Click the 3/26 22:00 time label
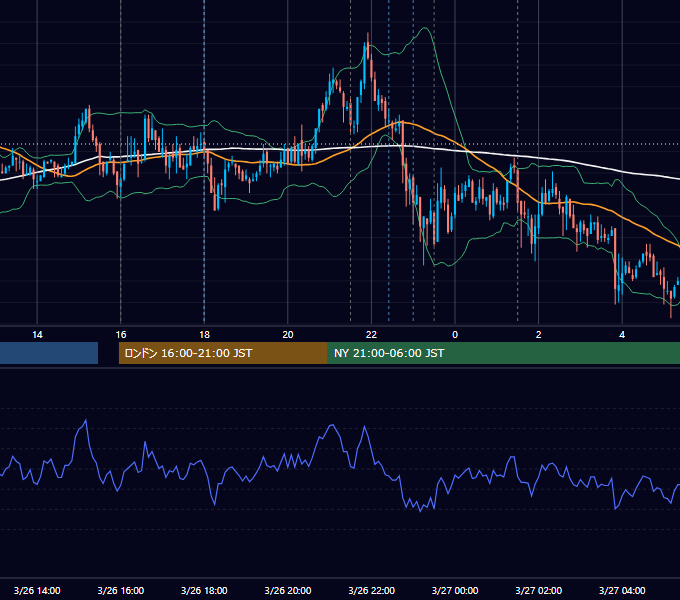680x600 pixels. (372, 590)
